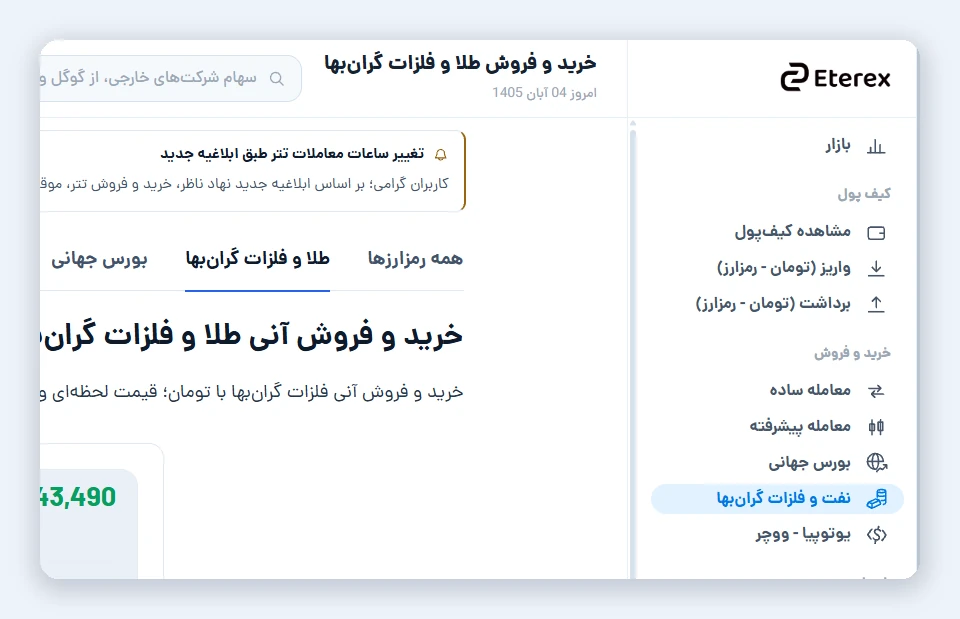The width and height of the screenshot is (960, 619).
Task: Click the heading خرید و فروش آنی طلا
Action: tap(252, 335)
